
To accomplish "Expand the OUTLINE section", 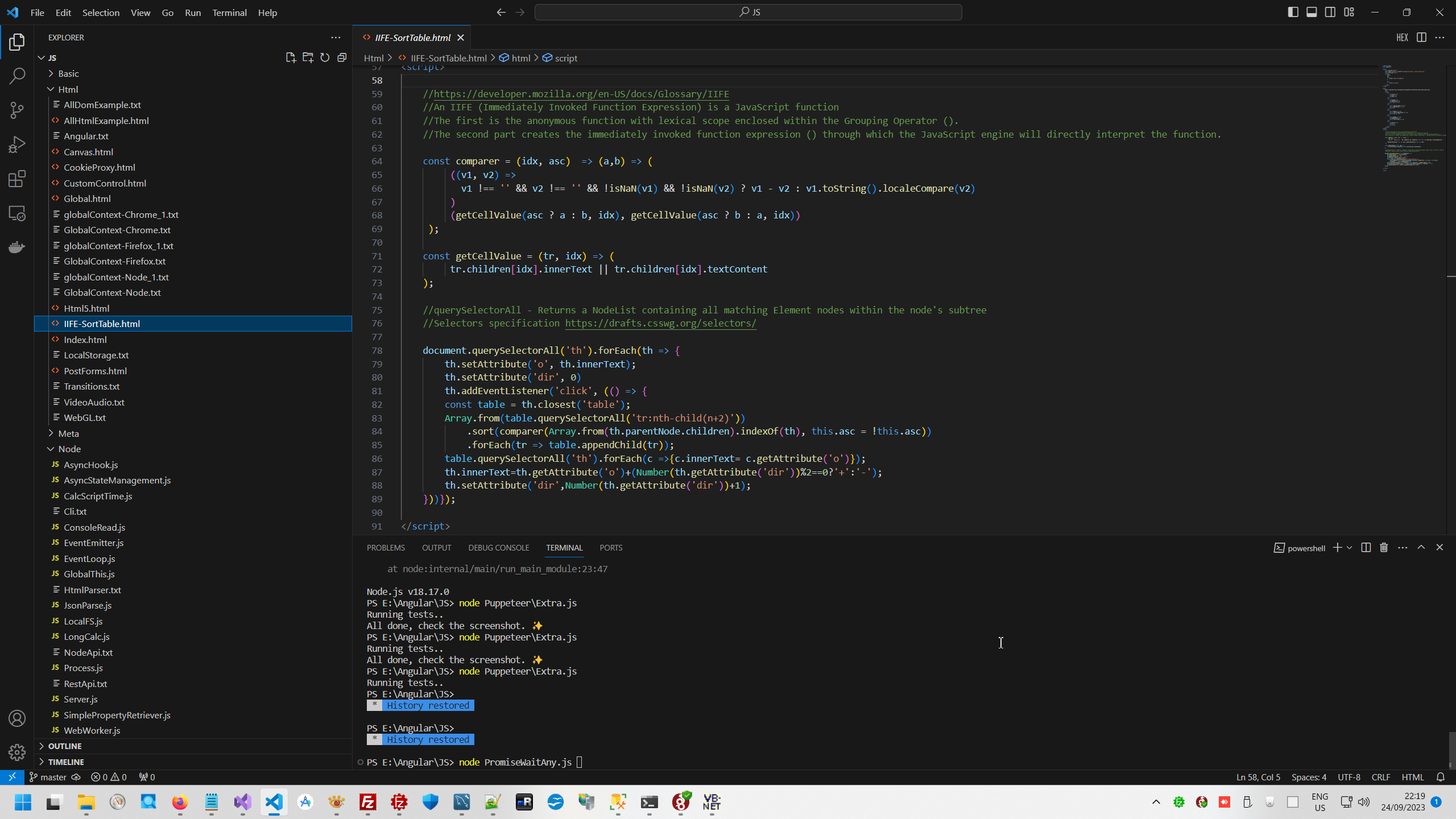I will [65, 746].
